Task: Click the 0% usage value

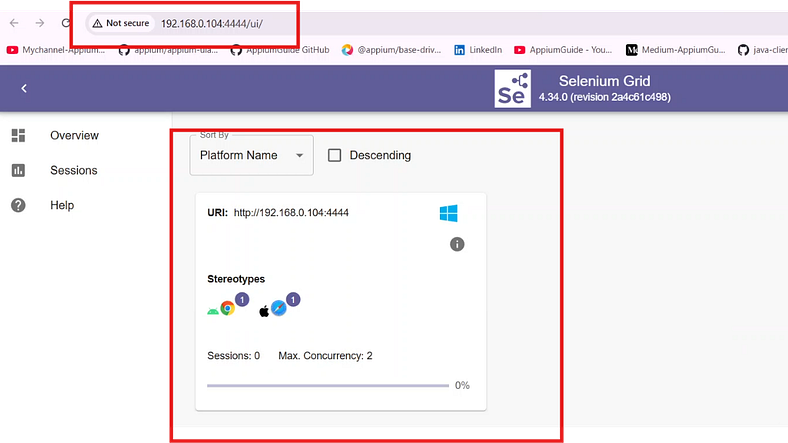Action: click(462, 385)
